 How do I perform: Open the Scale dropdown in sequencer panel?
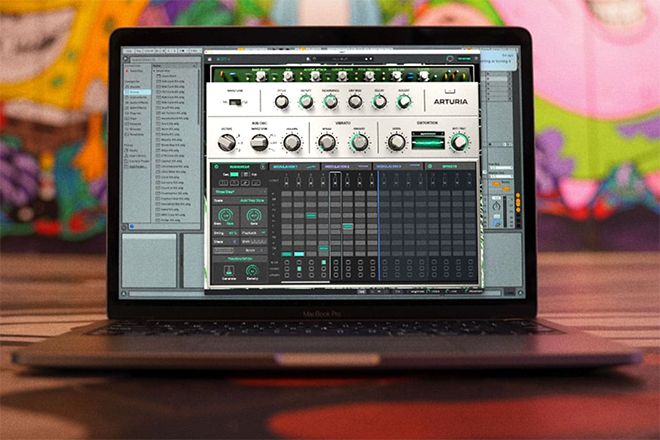click(239, 200)
